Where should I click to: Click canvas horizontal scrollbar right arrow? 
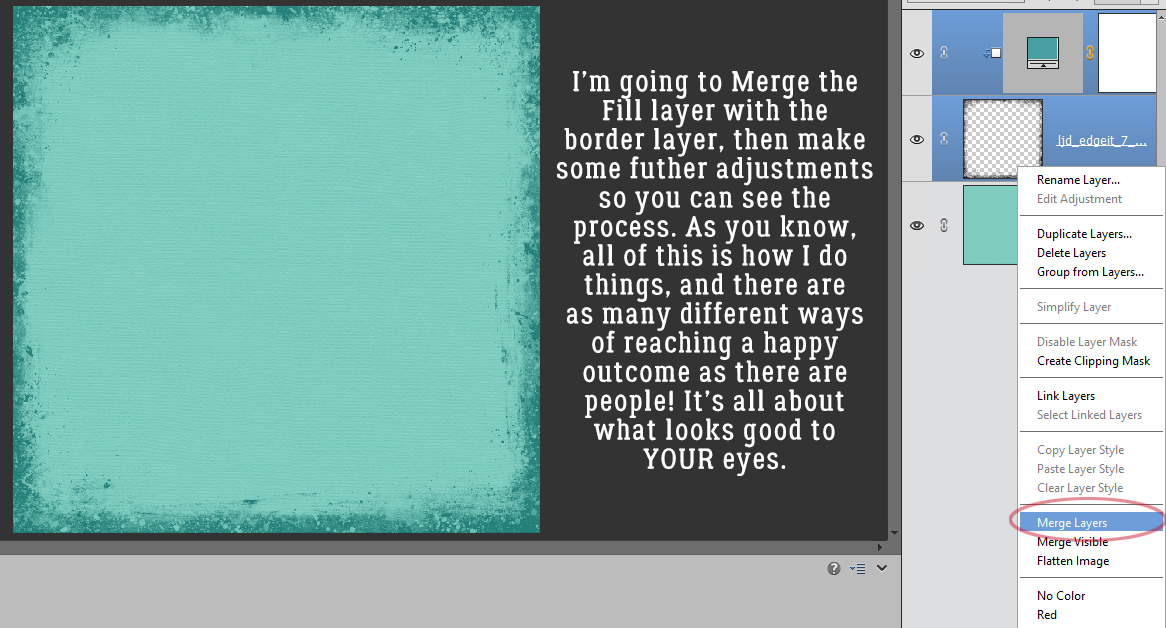(880, 547)
